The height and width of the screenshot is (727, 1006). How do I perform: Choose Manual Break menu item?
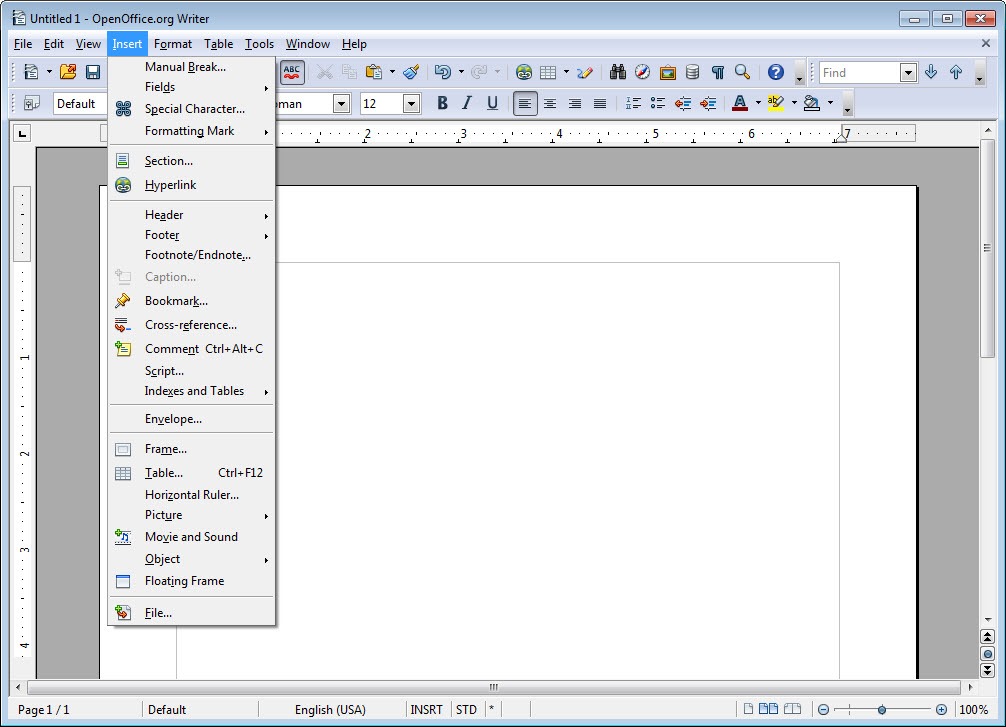(192, 67)
